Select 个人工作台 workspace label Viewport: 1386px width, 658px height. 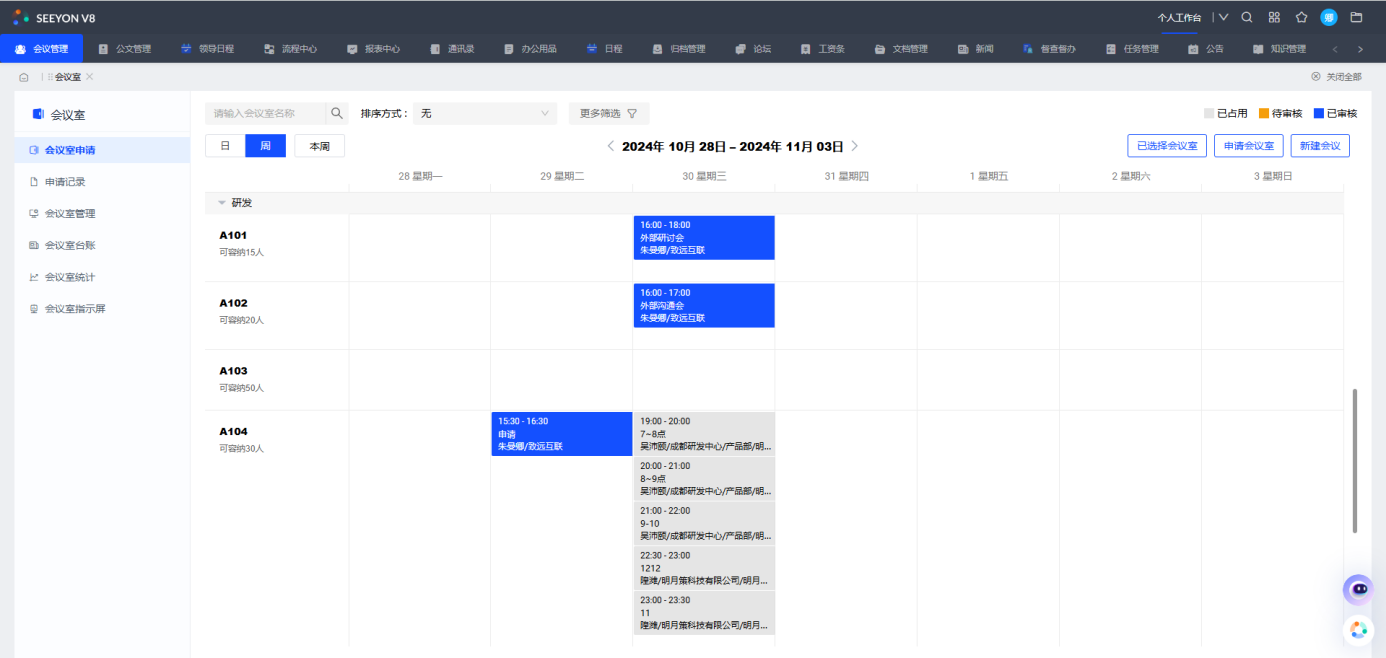(x=1180, y=17)
